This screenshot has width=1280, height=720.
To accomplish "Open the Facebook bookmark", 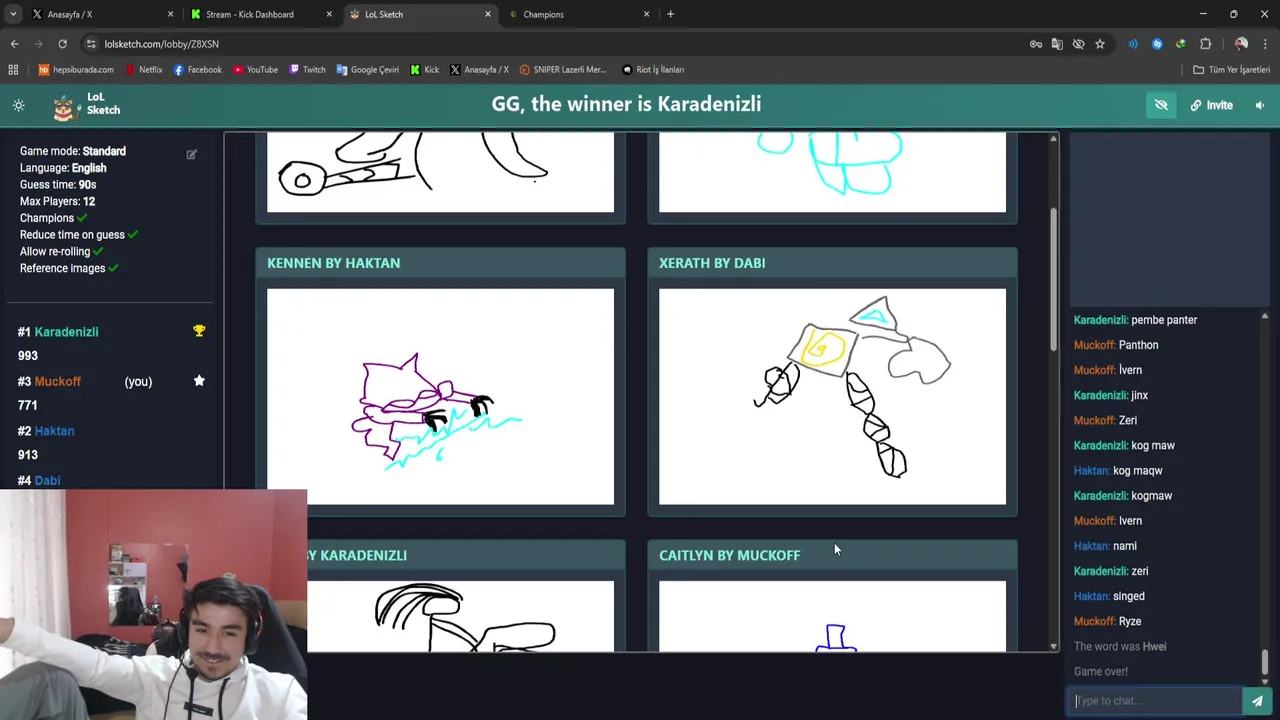I will pyautogui.click(x=197, y=70).
